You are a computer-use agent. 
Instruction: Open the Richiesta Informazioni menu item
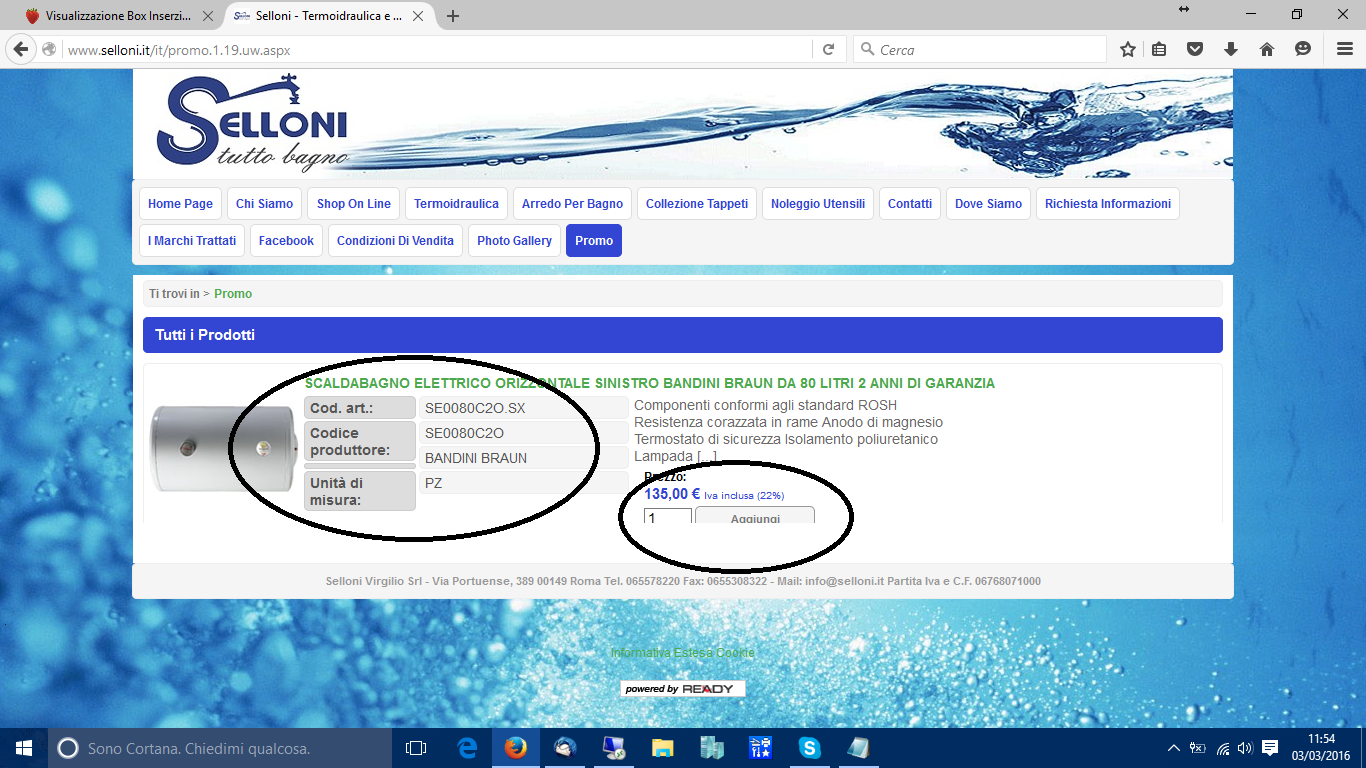1108,203
